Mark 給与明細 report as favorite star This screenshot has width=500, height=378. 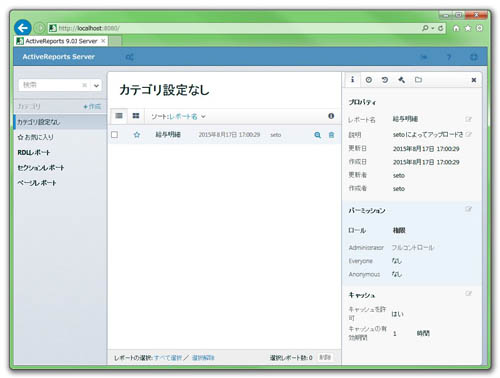(137, 135)
